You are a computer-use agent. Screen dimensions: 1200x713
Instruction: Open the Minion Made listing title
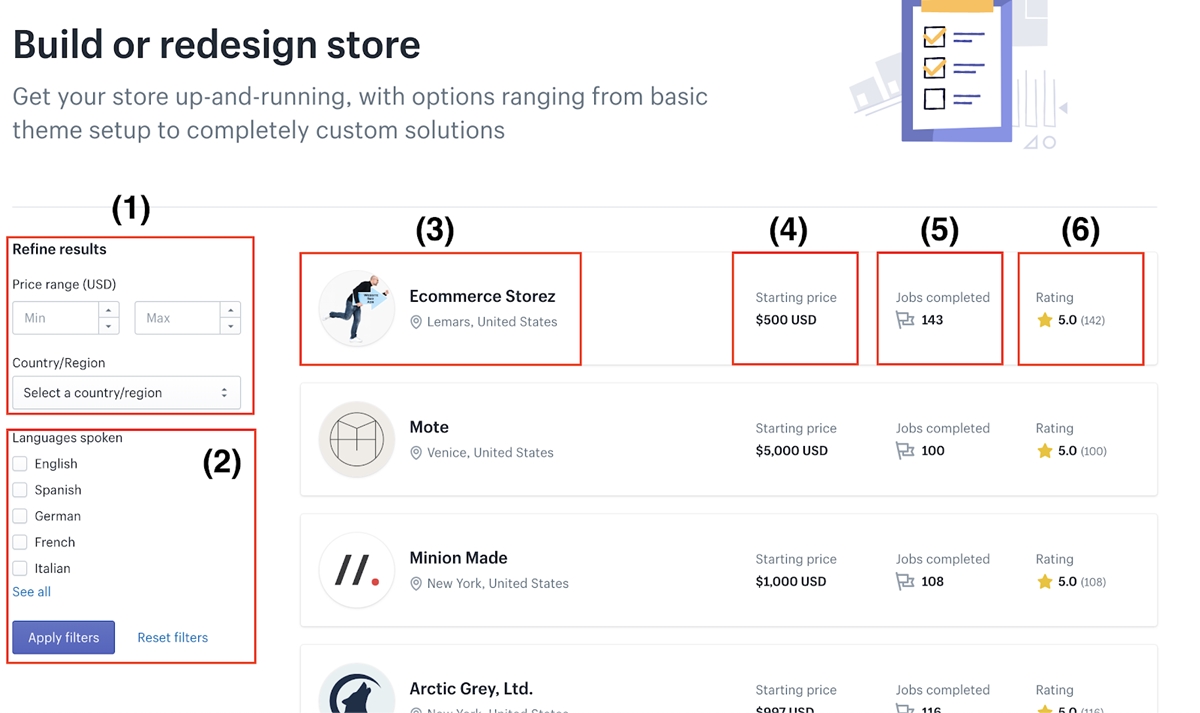458,558
